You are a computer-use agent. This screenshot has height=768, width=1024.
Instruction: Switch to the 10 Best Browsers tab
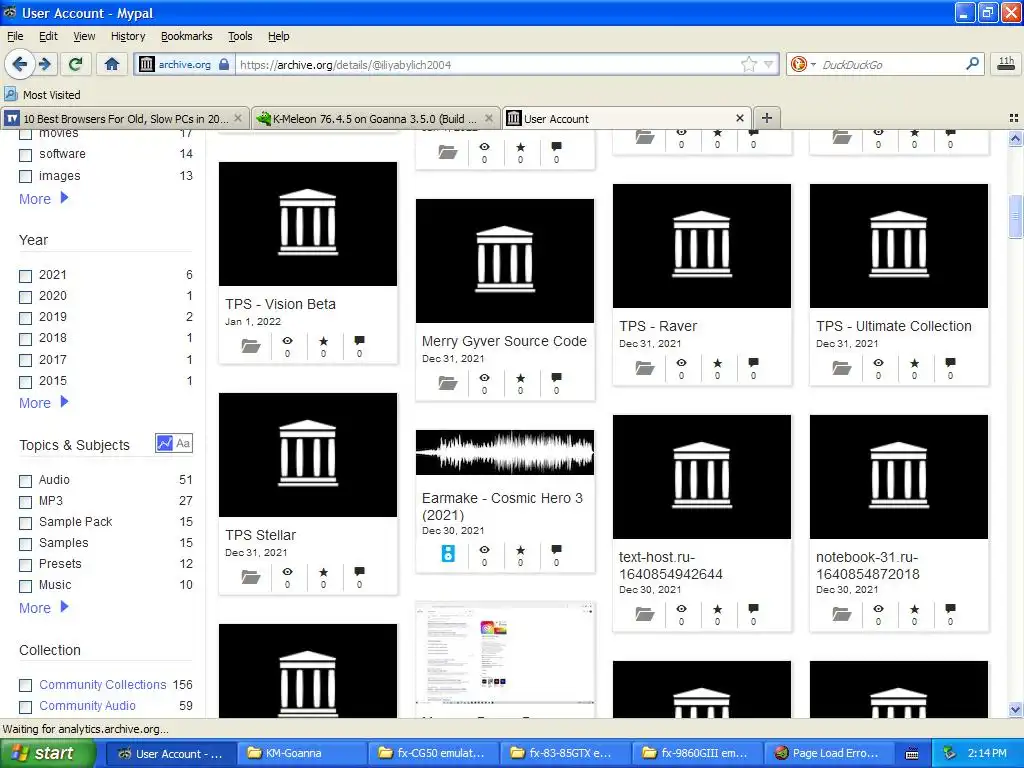124,118
